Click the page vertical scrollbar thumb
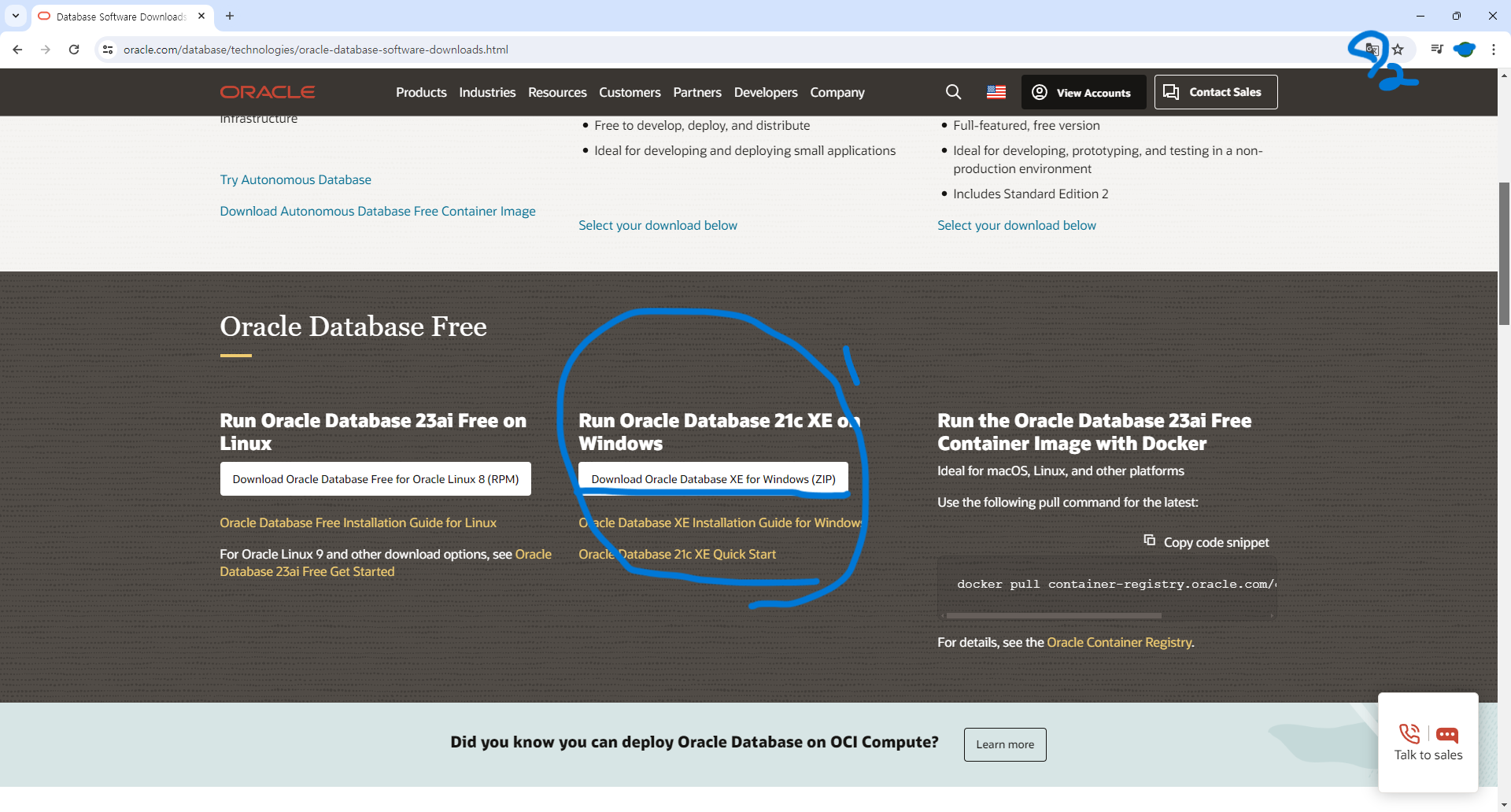This screenshot has height=812, width=1511. [1504, 253]
